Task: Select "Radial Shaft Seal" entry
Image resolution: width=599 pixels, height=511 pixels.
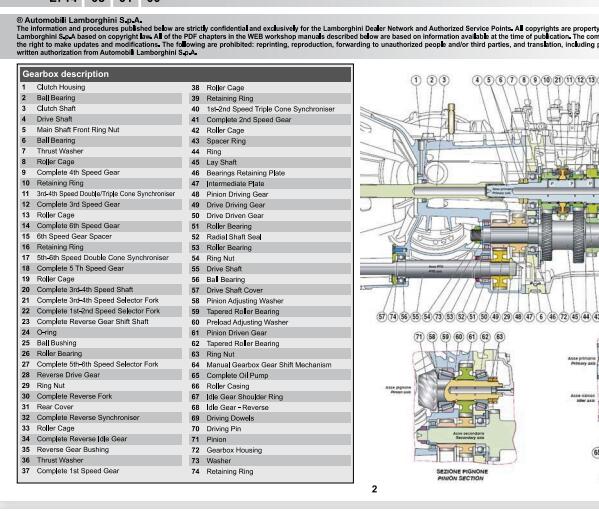Action: 270,237
